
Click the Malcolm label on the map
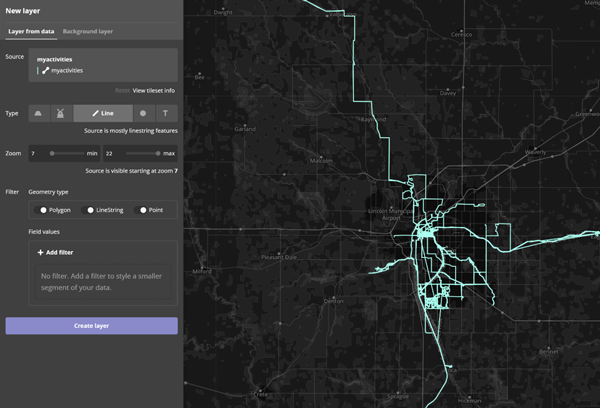(x=321, y=161)
